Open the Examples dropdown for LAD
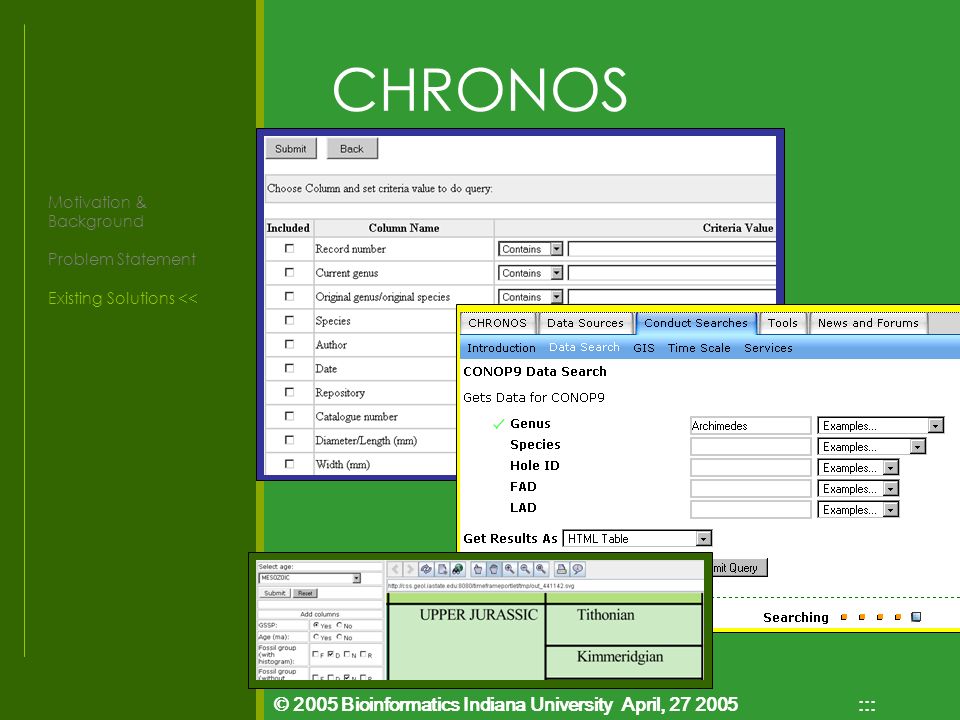 [858, 509]
